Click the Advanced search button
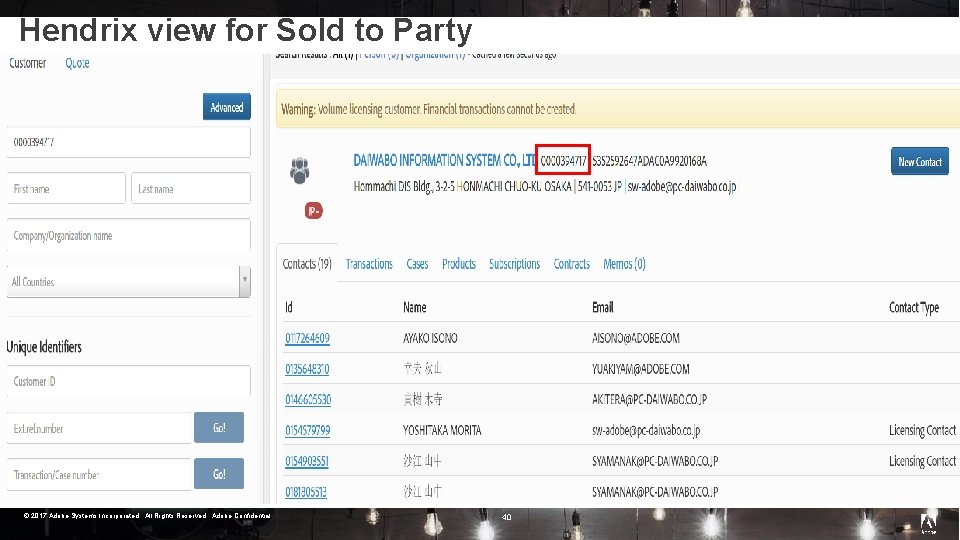The width and height of the screenshot is (960, 540). pos(227,107)
